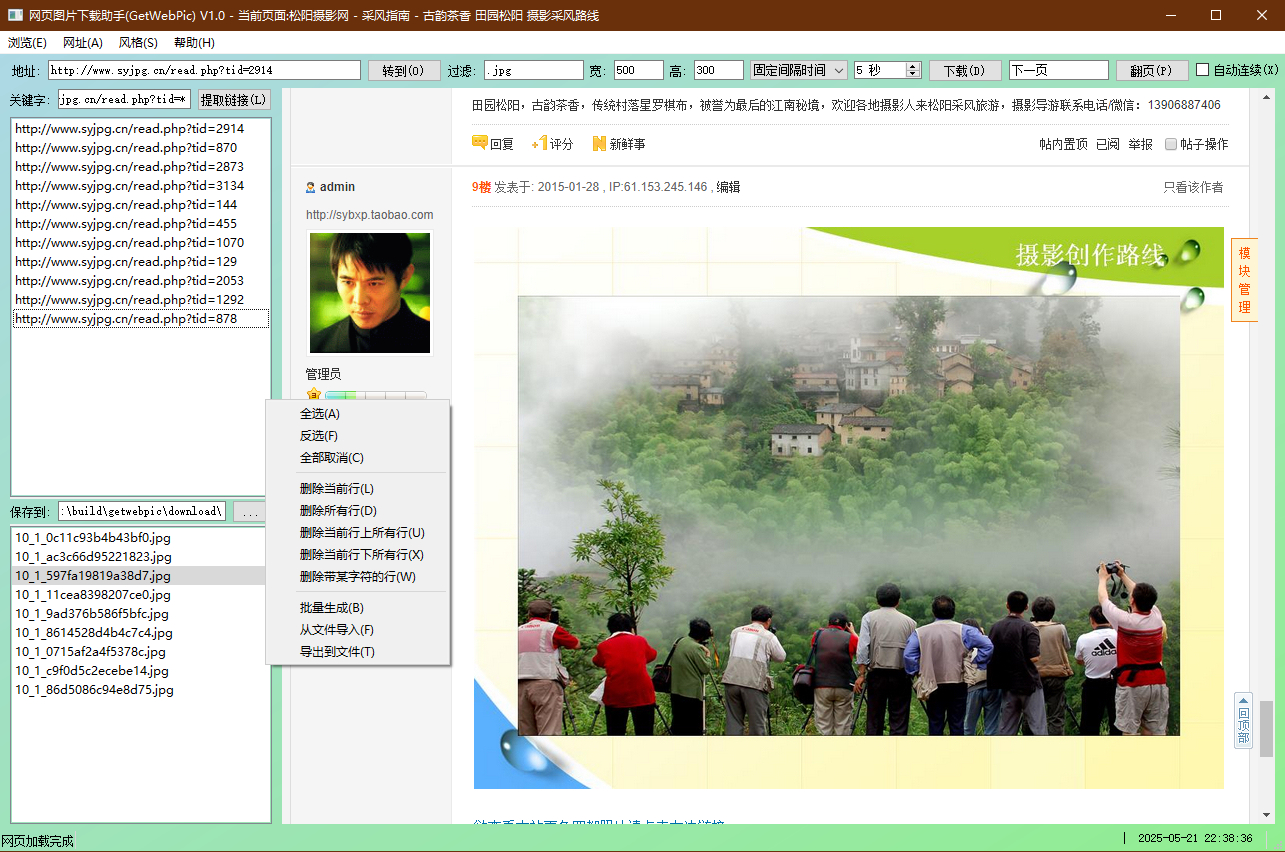Click the admin username text
The height and width of the screenshot is (852, 1285).
[x=338, y=187]
